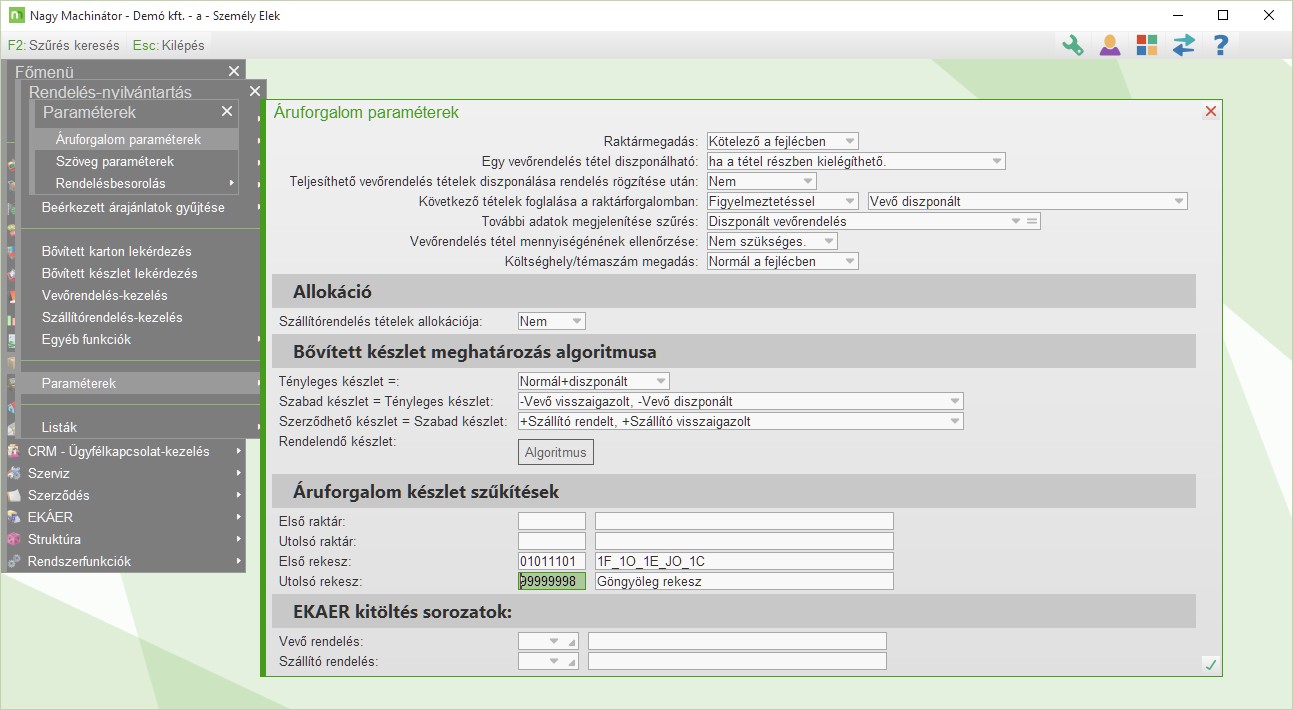The image size is (1293, 710).
Task: Click the Szerviz gear icon in main menu
Action: coord(14,473)
